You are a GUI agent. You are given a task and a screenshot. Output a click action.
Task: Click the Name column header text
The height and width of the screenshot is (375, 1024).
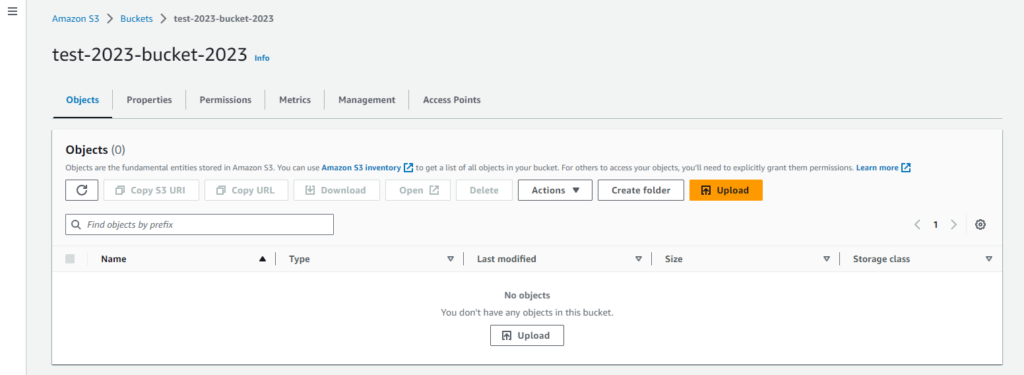pos(114,259)
